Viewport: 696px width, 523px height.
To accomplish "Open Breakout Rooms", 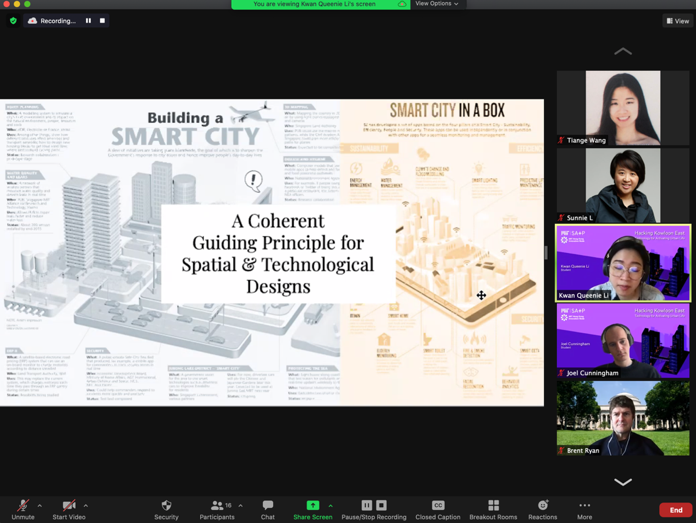I will [493, 509].
